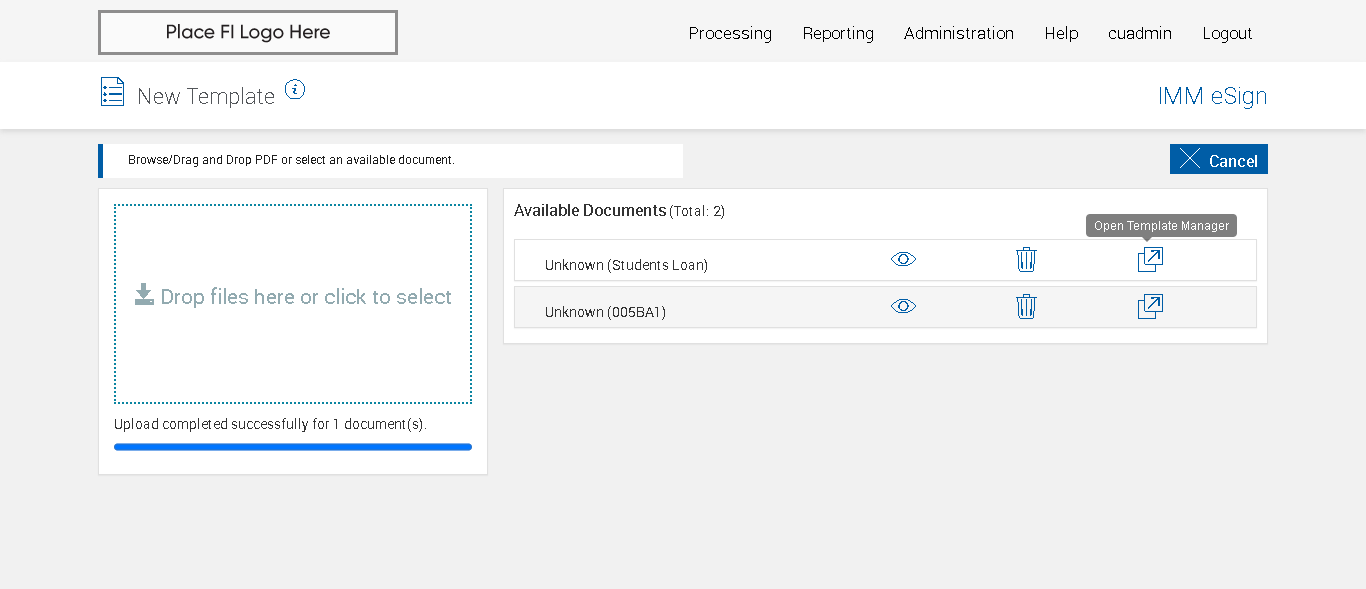Log out using the Logout link

pos(1227,33)
